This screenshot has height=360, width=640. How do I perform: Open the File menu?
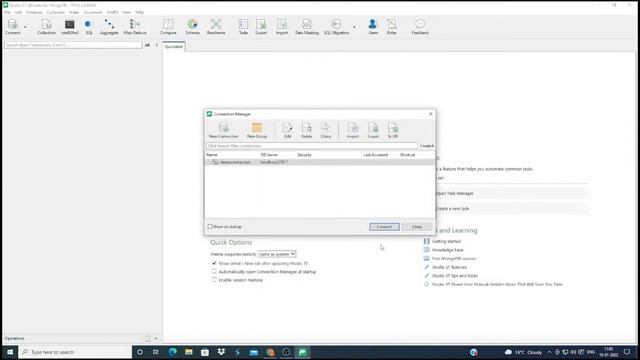coord(7,12)
